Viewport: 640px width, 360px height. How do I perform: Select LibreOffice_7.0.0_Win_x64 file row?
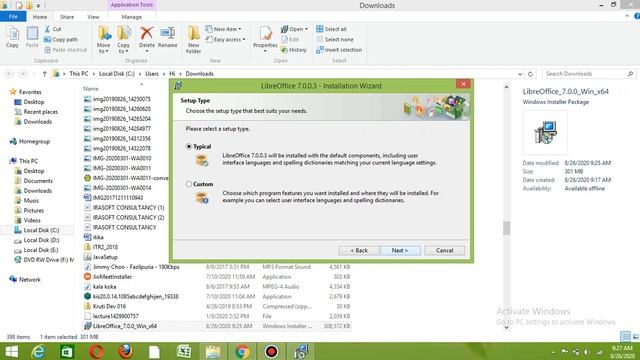[217, 326]
